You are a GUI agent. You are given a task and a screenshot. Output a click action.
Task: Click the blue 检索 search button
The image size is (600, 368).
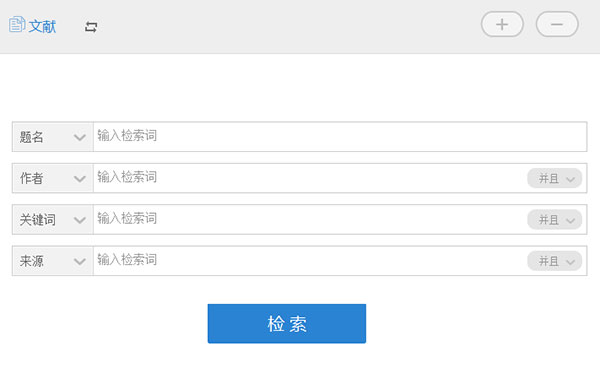(287, 324)
